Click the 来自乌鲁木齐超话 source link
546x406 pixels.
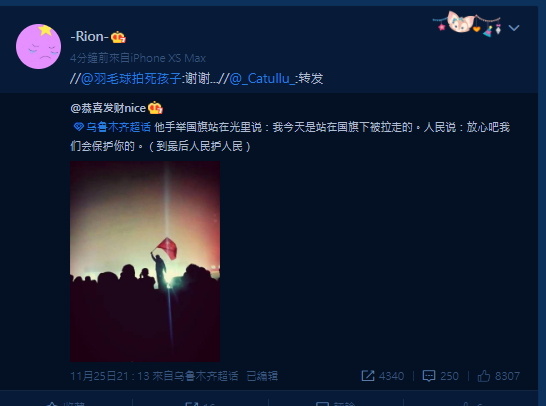195,376
